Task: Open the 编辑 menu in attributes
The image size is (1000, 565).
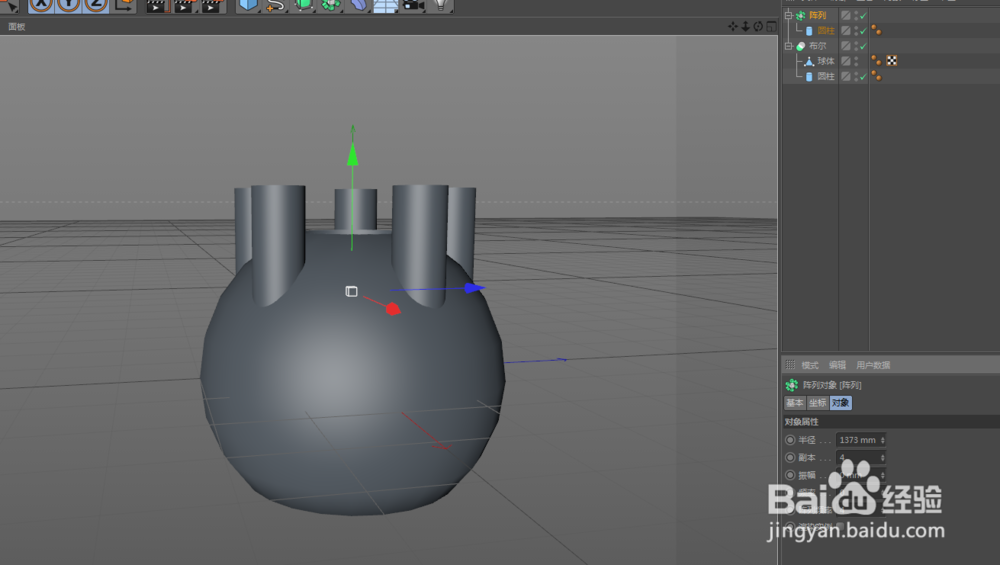Action: click(837, 365)
